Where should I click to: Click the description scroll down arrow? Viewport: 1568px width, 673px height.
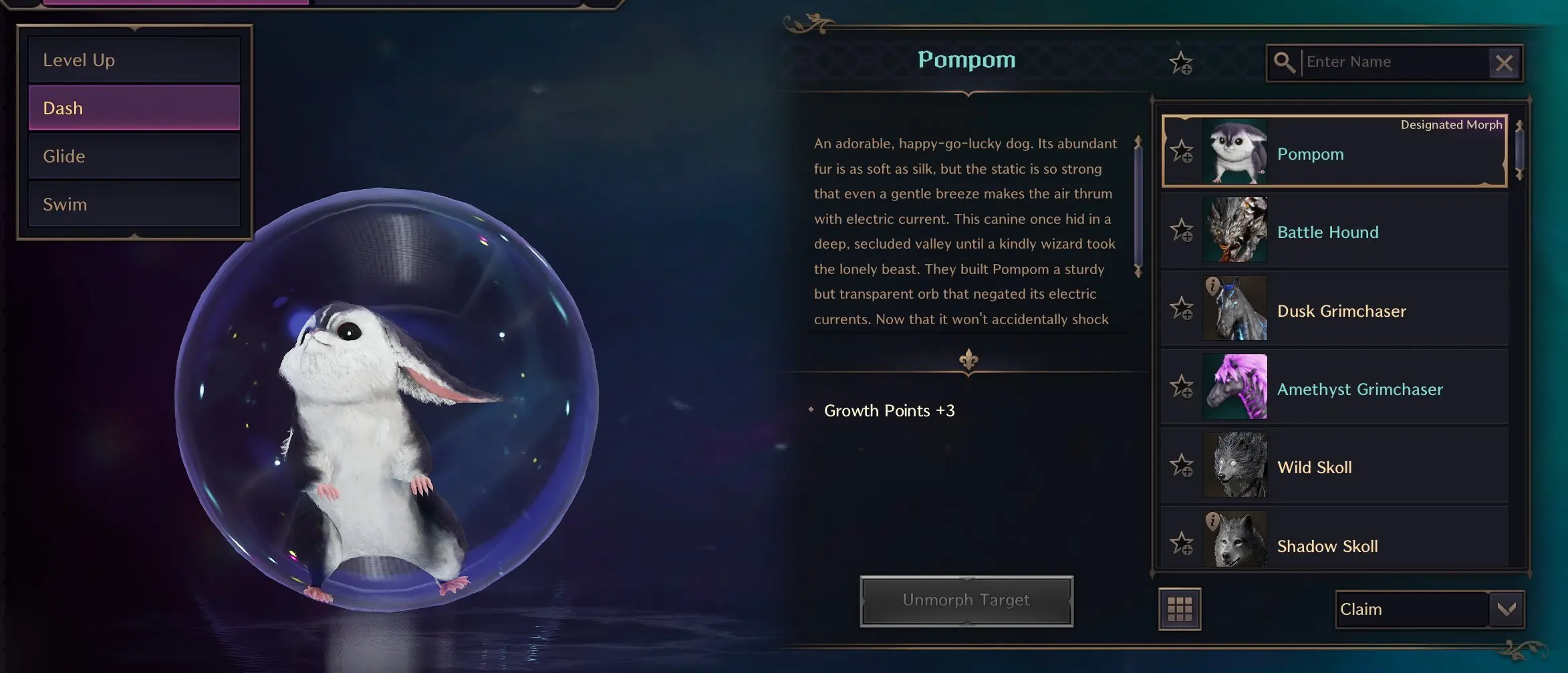pos(1138,271)
